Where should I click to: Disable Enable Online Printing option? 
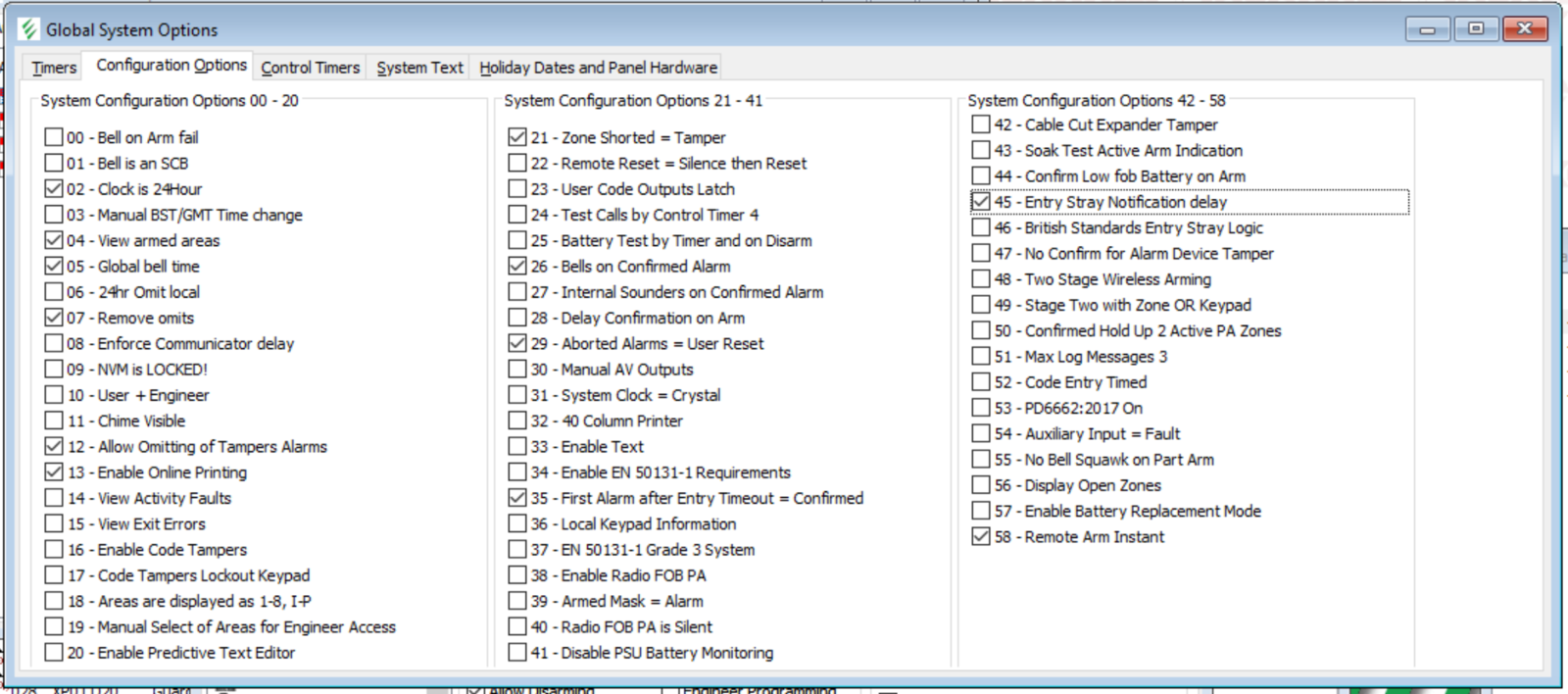(x=54, y=471)
